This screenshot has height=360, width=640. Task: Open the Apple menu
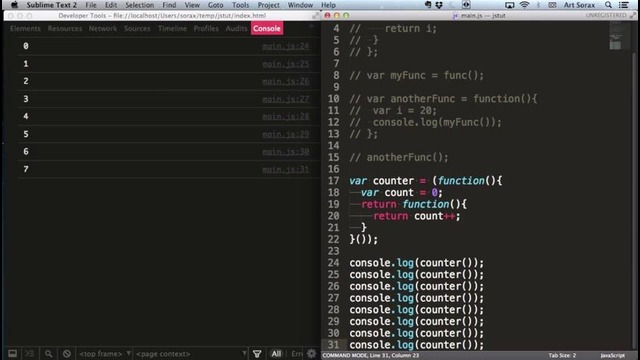14,5
